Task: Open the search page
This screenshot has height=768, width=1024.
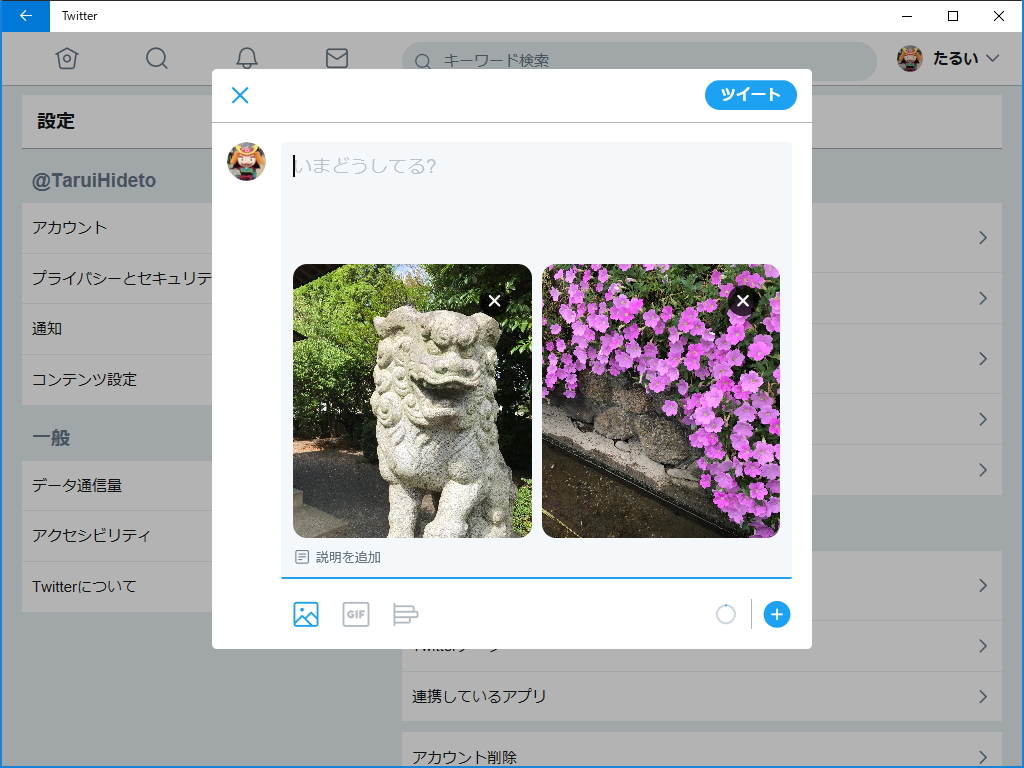Action: 156,59
